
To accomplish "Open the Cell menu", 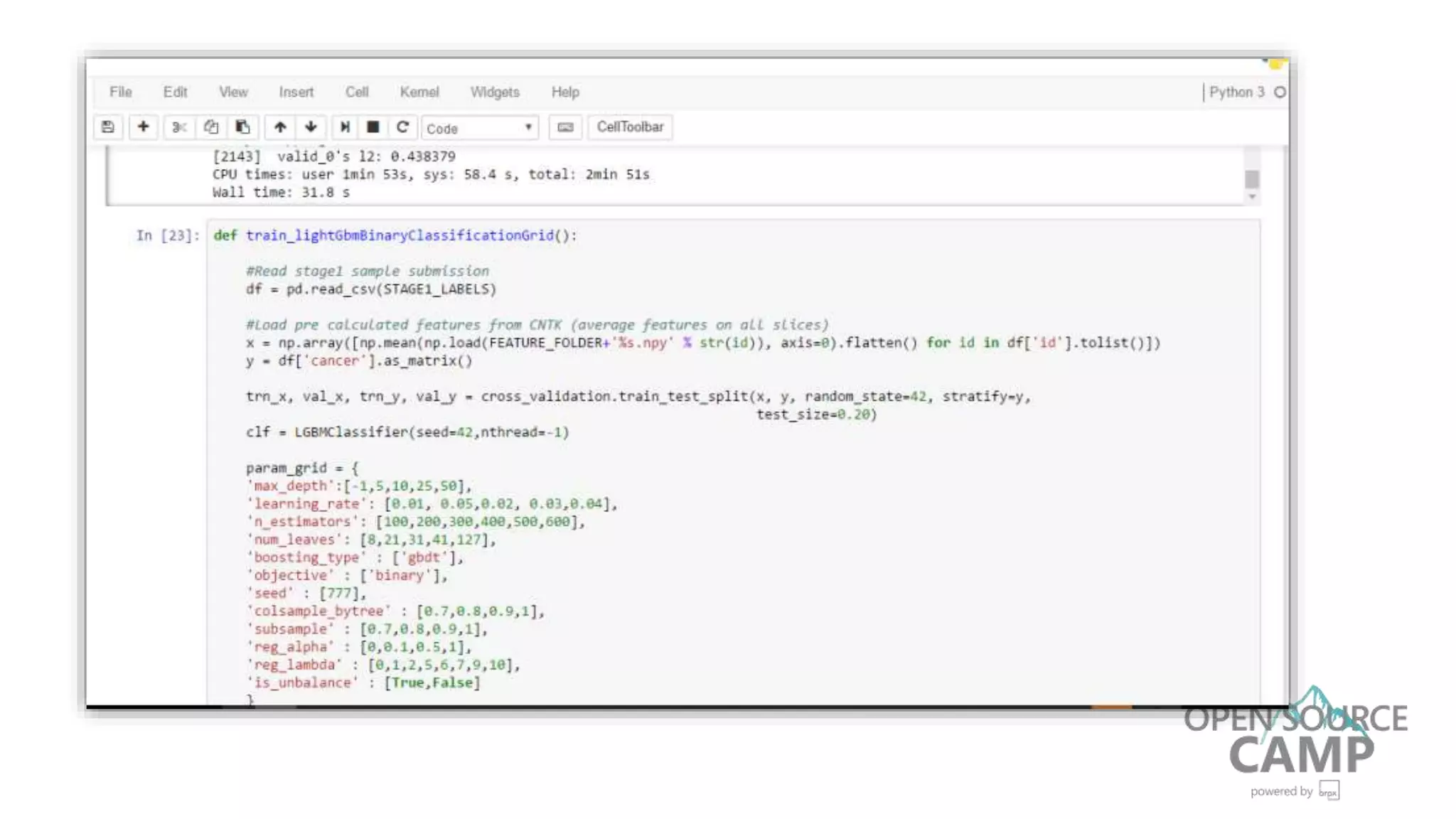I will tap(357, 92).
